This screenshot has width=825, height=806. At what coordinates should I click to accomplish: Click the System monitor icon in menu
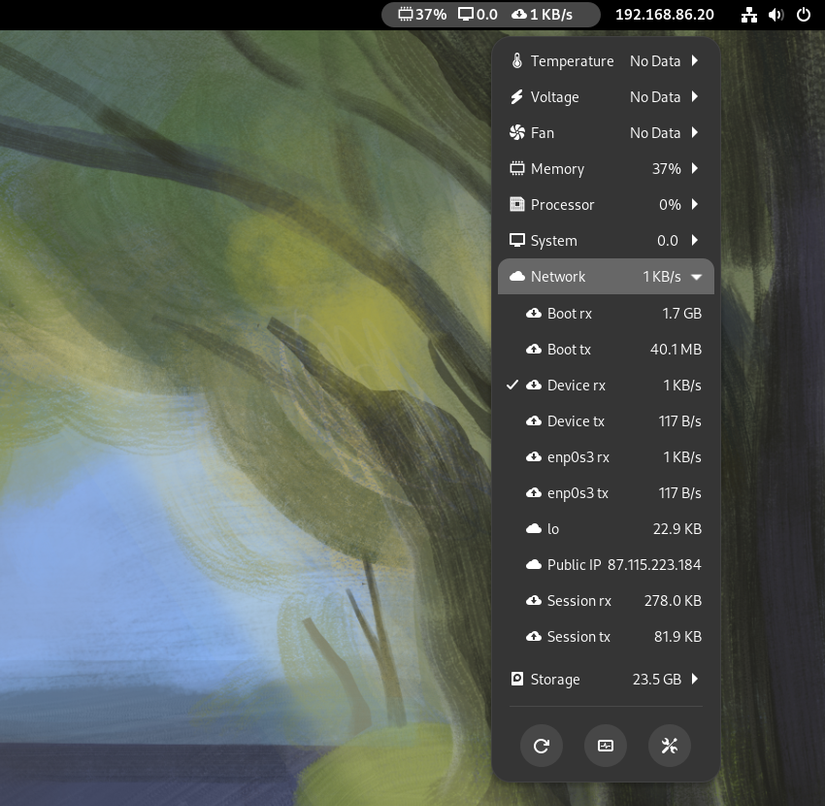(517, 240)
